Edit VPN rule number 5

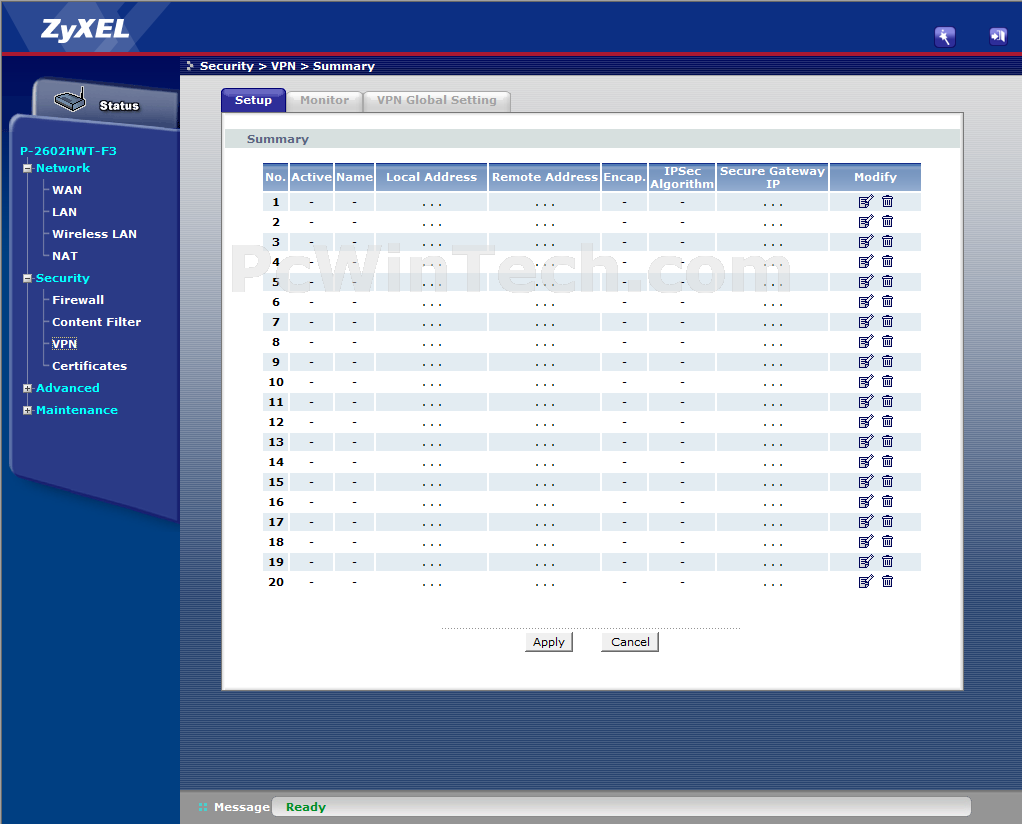coord(866,282)
